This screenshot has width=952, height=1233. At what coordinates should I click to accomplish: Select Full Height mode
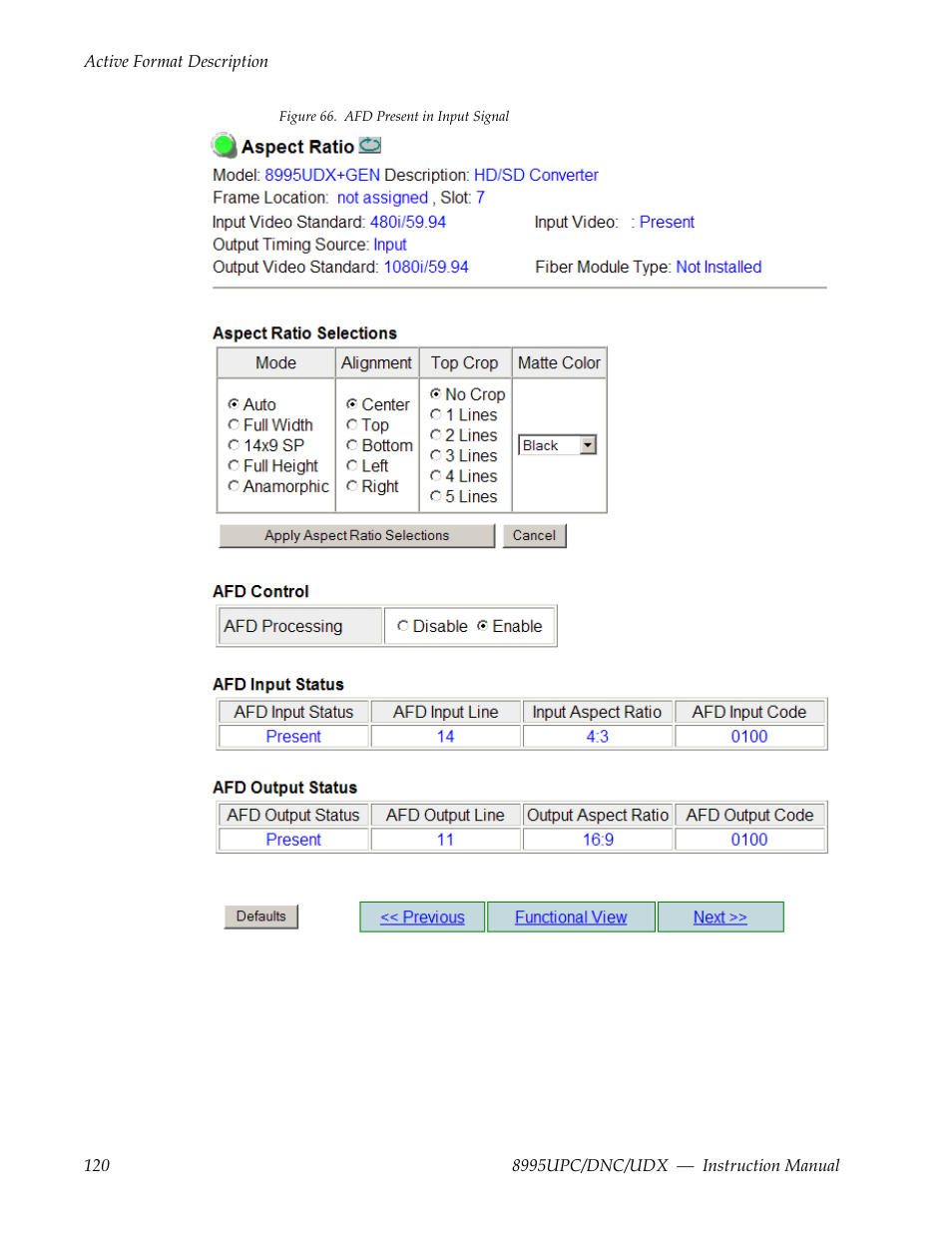point(234,465)
